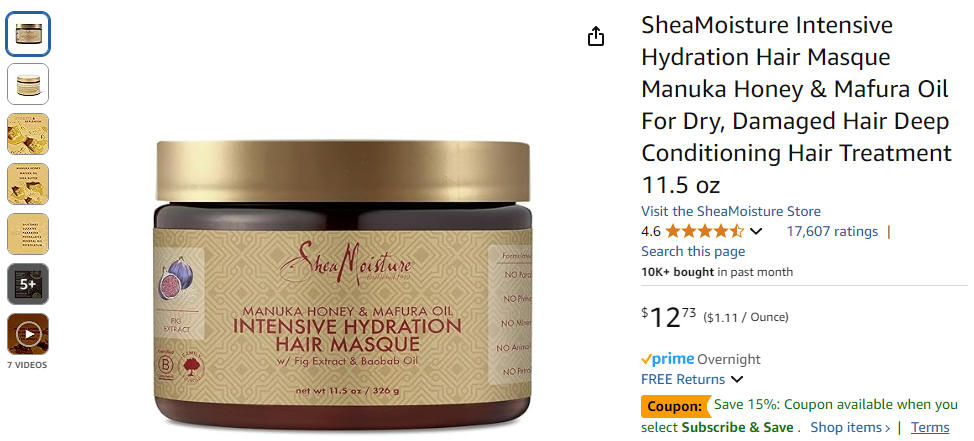Image resolution: width=974 pixels, height=441 pixels.
Task: Click the orange star rating icons
Action: (x=704, y=232)
